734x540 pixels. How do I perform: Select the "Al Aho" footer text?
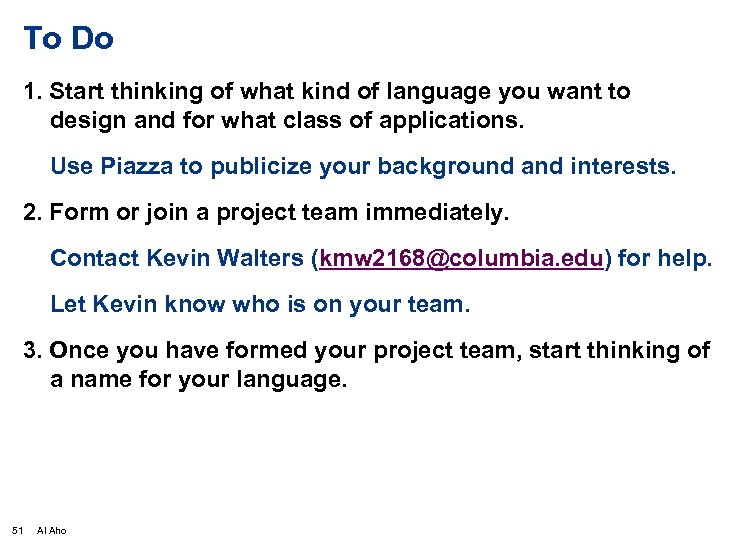(x=51, y=530)
